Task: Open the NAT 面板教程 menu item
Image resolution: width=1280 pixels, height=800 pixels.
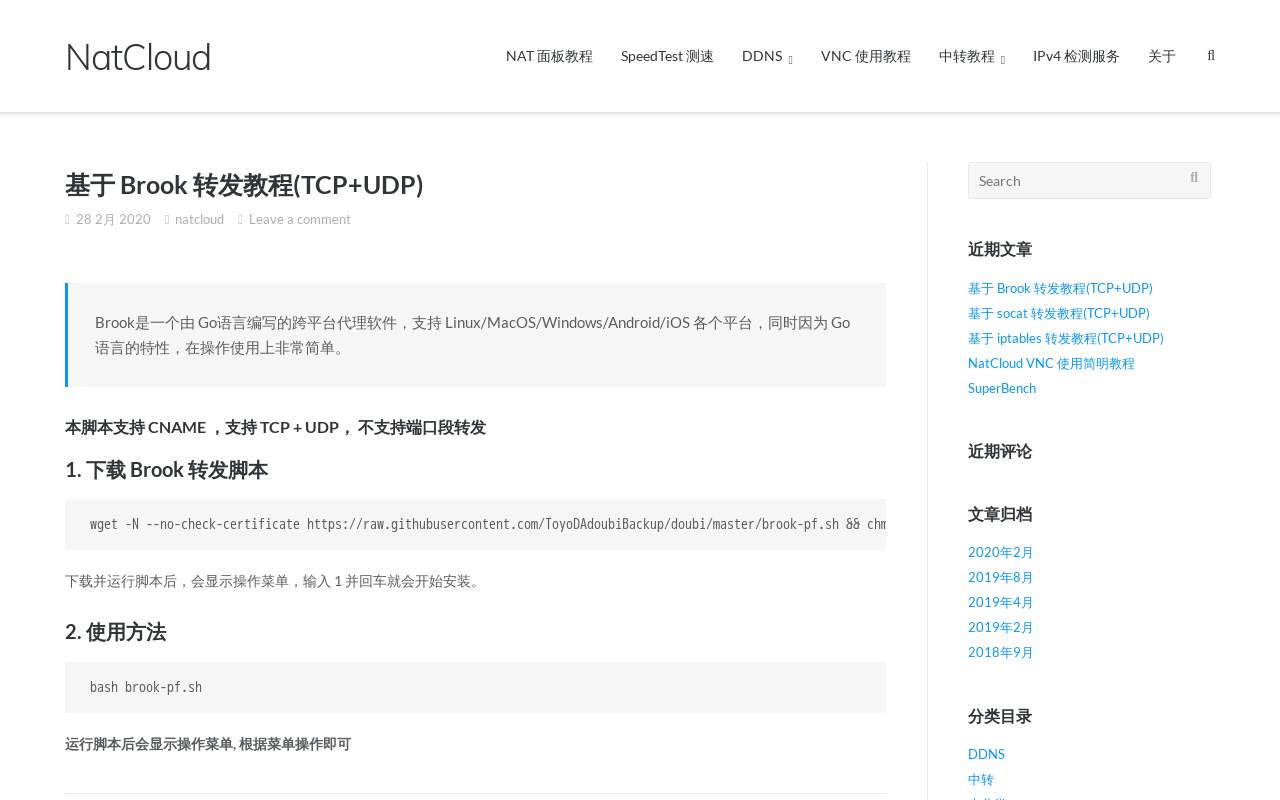Action: (x=549, y=56)
